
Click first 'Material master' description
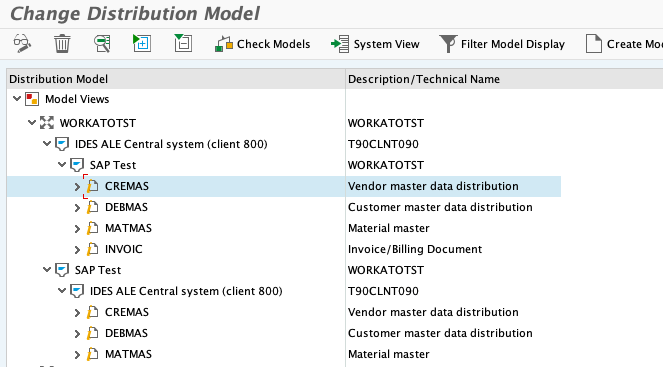389,228
